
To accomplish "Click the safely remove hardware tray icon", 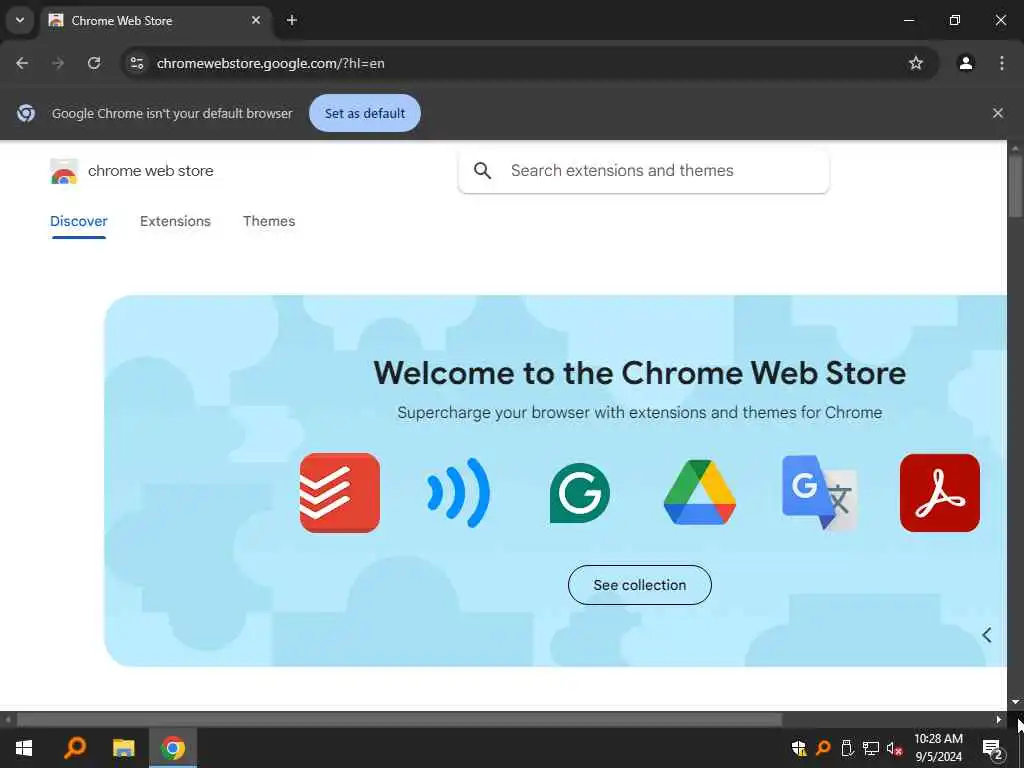I will click(x=847, y=748).
